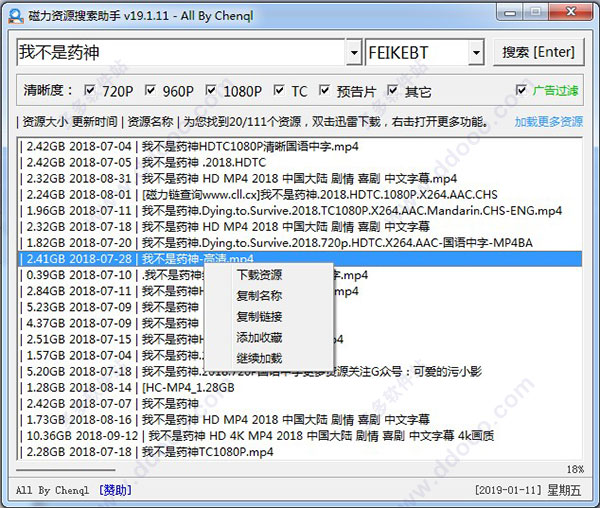Select the 10.36GB 4K画质 result row
The image size is (600, 508).
tap(300, 435)
